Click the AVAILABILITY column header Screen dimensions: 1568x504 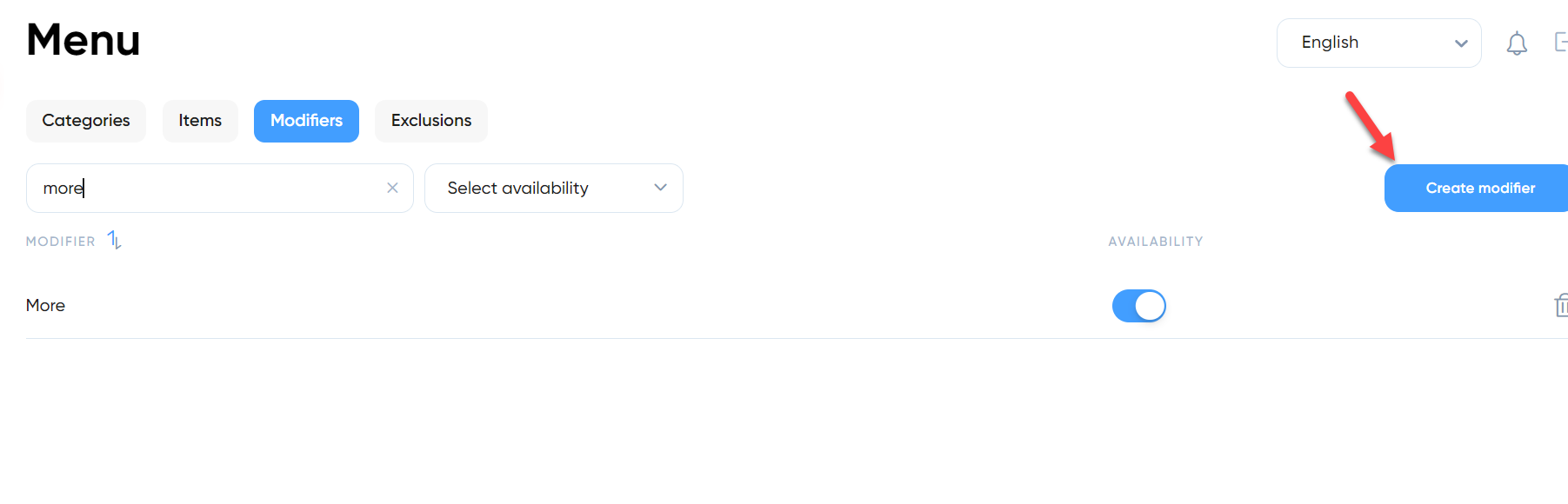1155,242
